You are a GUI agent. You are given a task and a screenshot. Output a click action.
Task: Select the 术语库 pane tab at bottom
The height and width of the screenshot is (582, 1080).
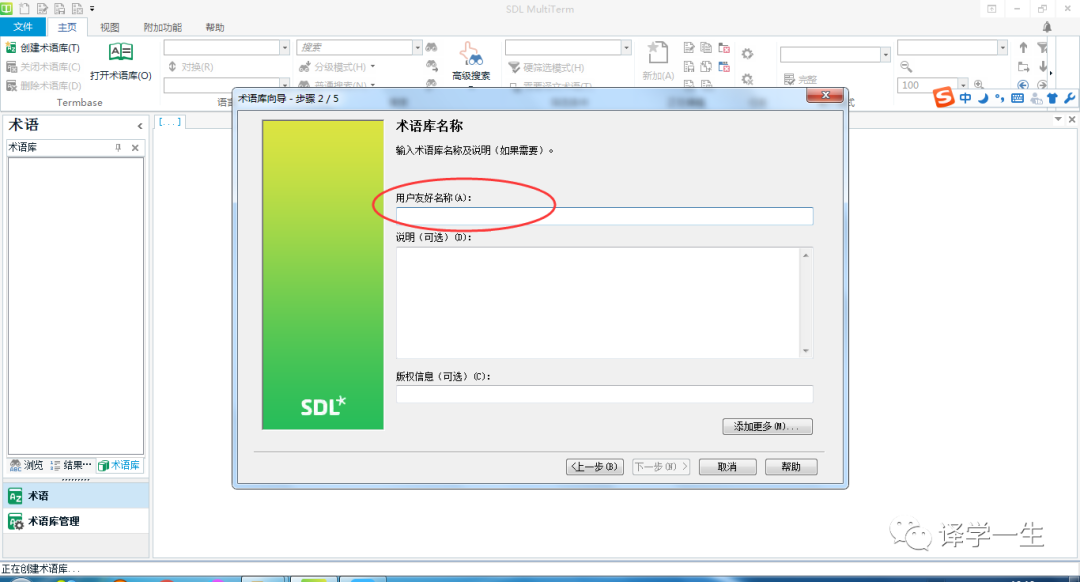click(119, 466)
